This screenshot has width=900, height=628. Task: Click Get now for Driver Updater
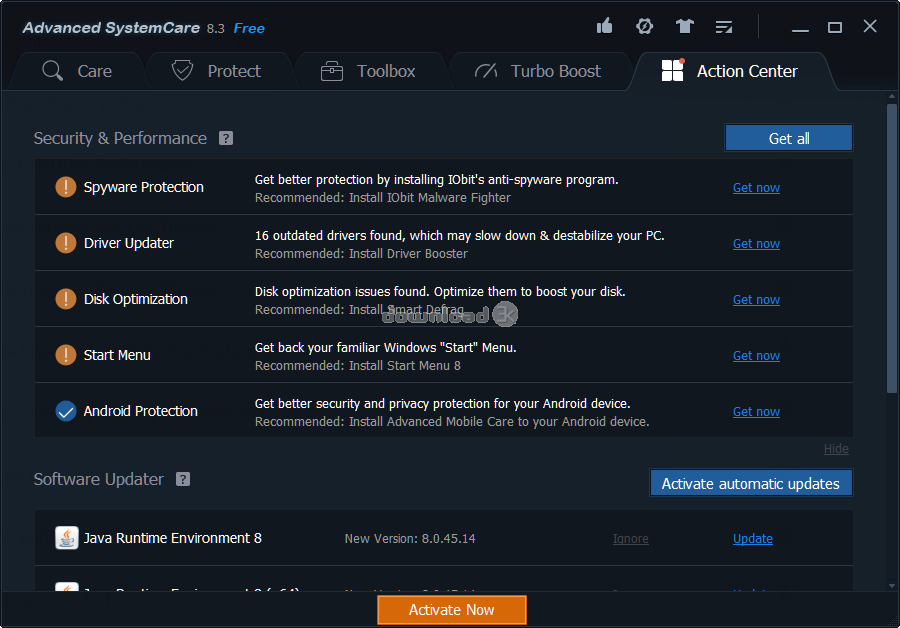pyautogui.click(x=756, y=243)
